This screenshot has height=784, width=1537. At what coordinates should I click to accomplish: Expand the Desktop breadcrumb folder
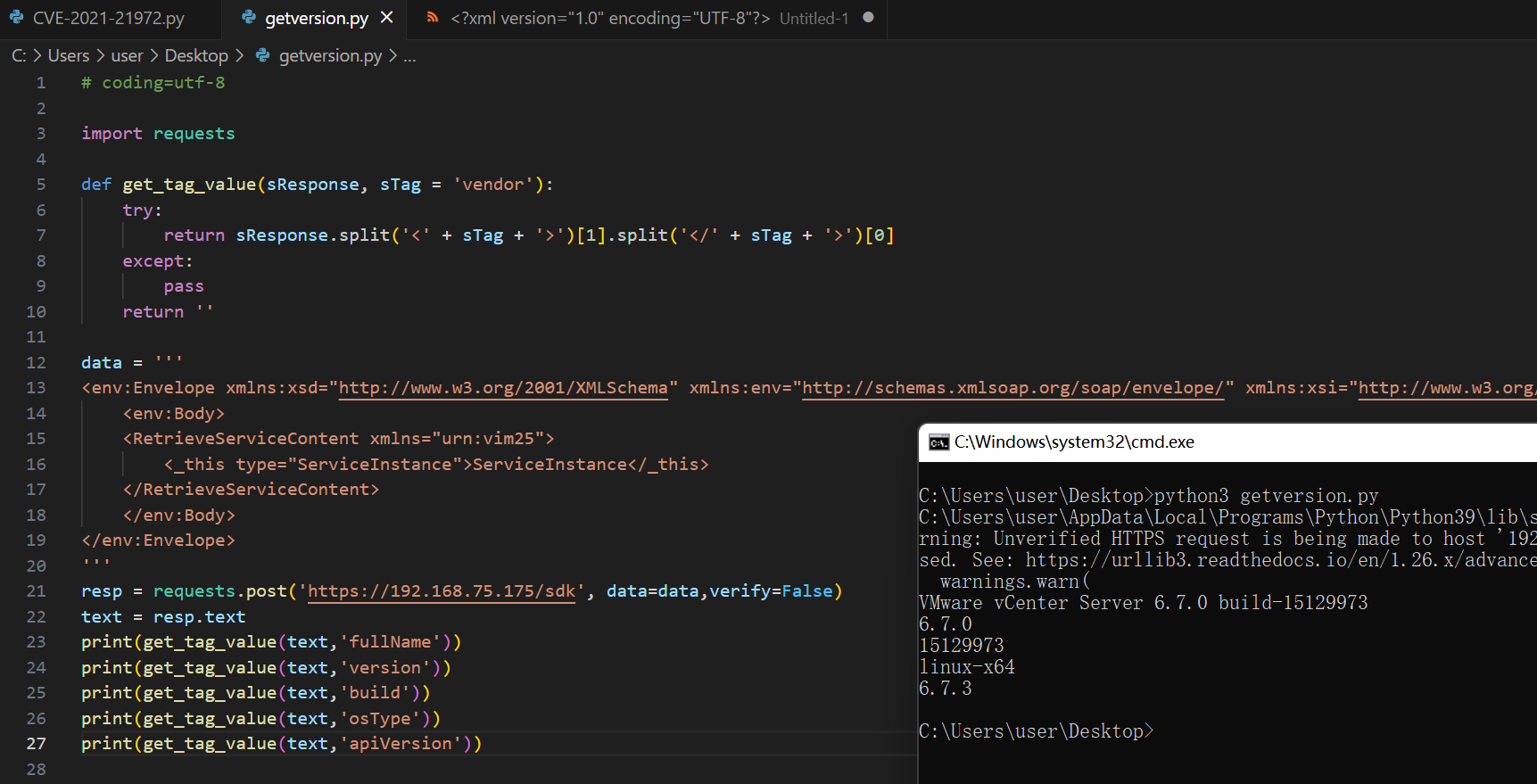(x=196, y=55)
